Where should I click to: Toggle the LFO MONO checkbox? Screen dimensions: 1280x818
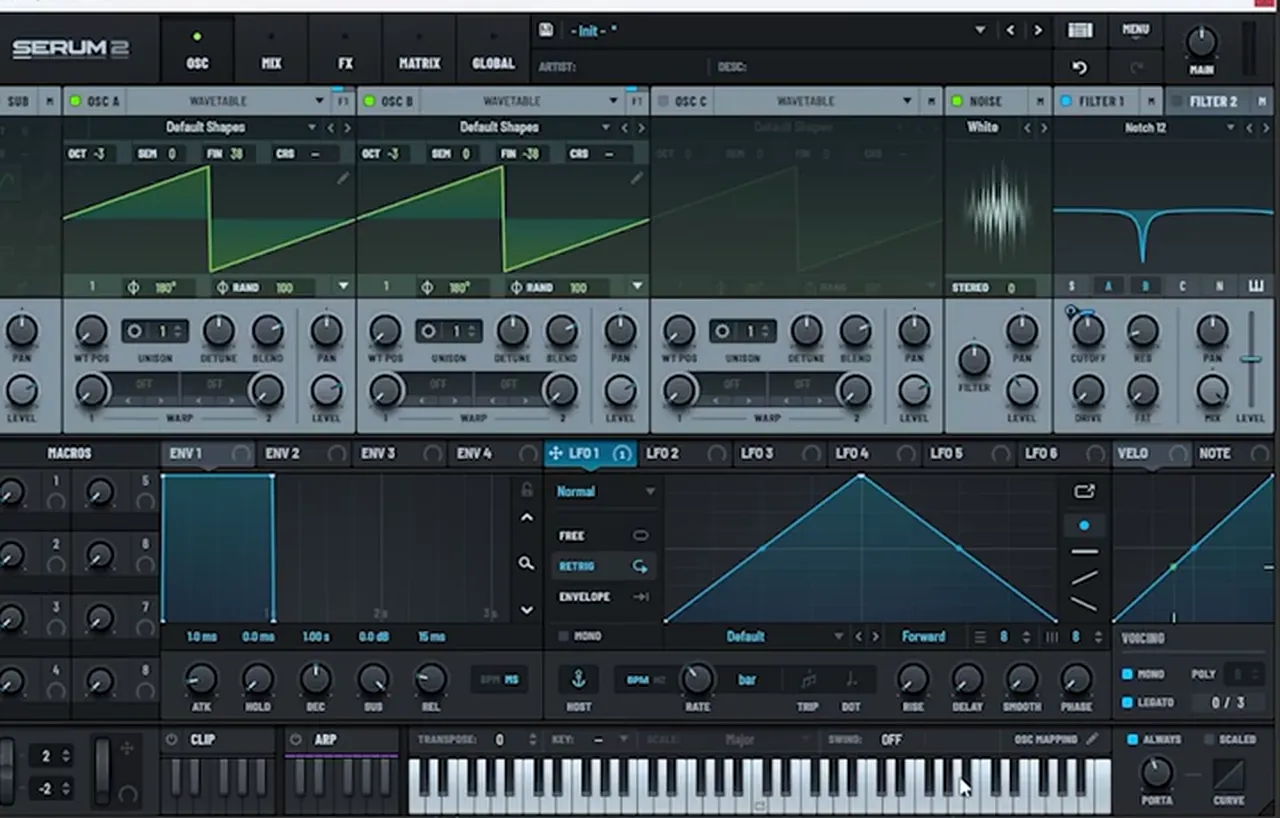pyautogui.click(x=563, y=636)
